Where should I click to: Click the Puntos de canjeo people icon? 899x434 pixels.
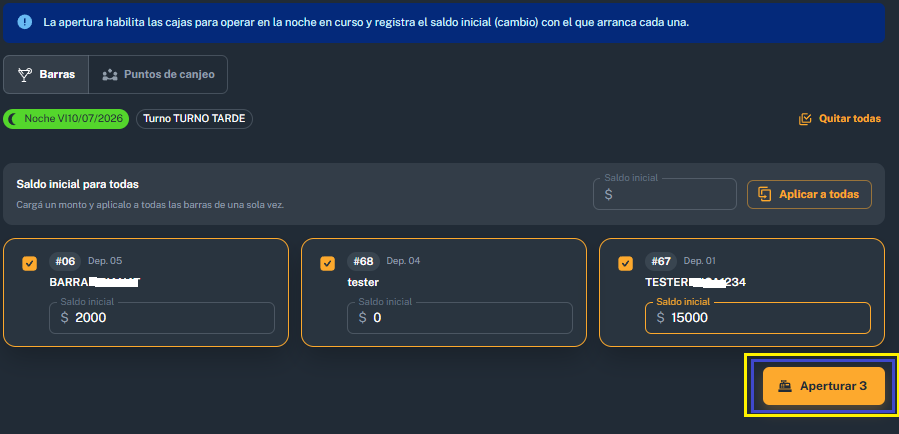(110, 75)
